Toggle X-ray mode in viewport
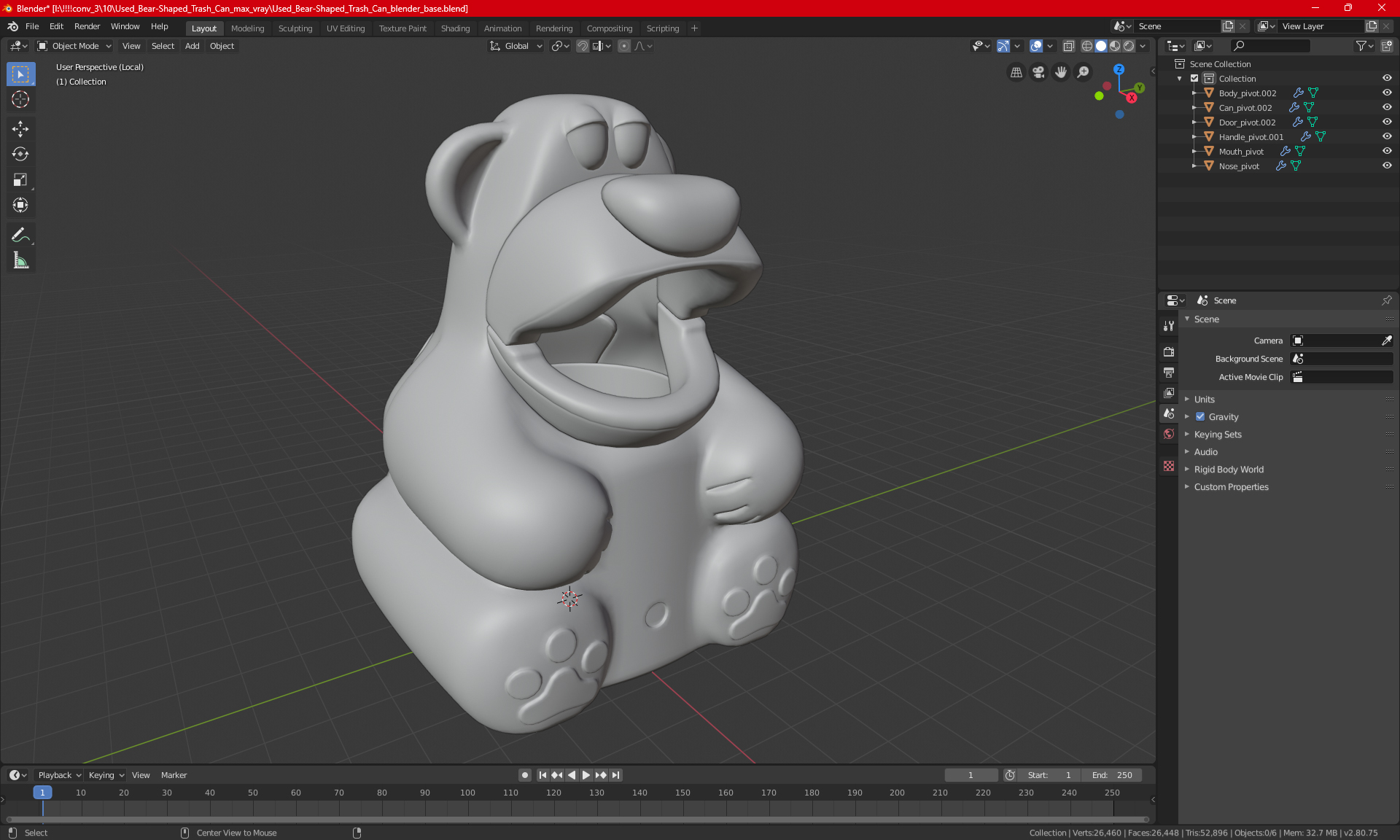 coord(1068,46)
